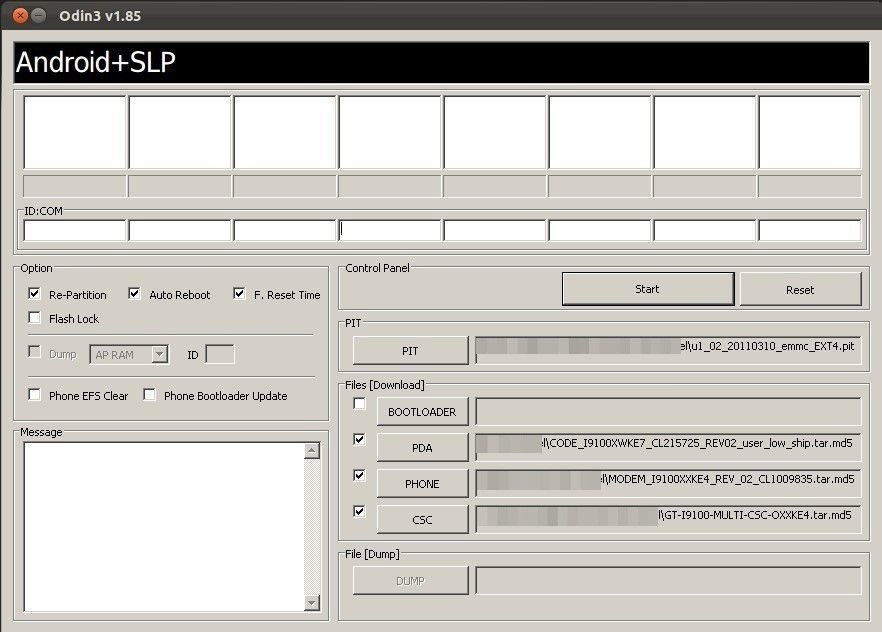The height and width of the screenshot is (632, 882).
Task: Click the empty Dump file path field
Action: coord(668,580)
